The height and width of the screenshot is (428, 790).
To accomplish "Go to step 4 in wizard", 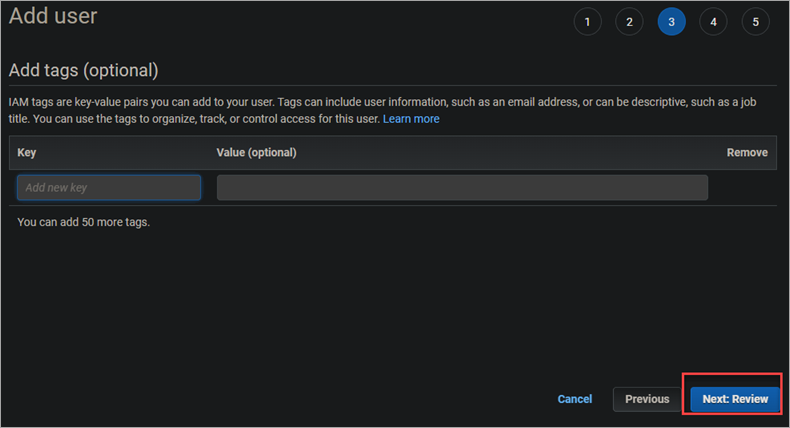I will (x=713, y=22).
